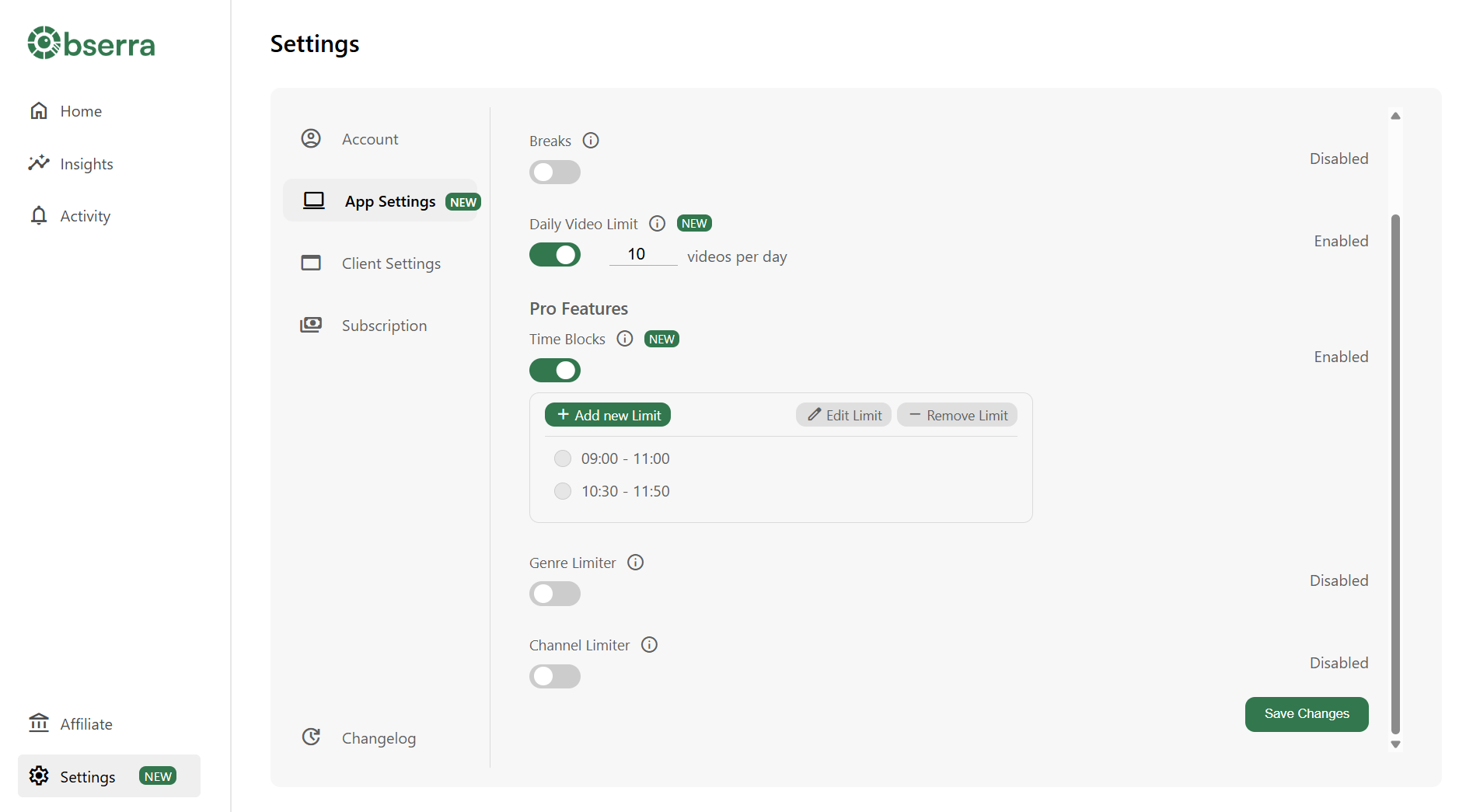Image resolution: width=1466 pixels, height=812 pixels.
Task: Open Home in the sidebar
Action: 81,111
